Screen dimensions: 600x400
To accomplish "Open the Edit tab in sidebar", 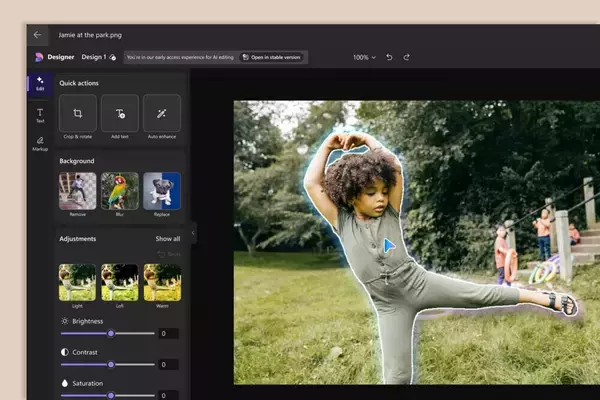I will [x=40, y=83].
